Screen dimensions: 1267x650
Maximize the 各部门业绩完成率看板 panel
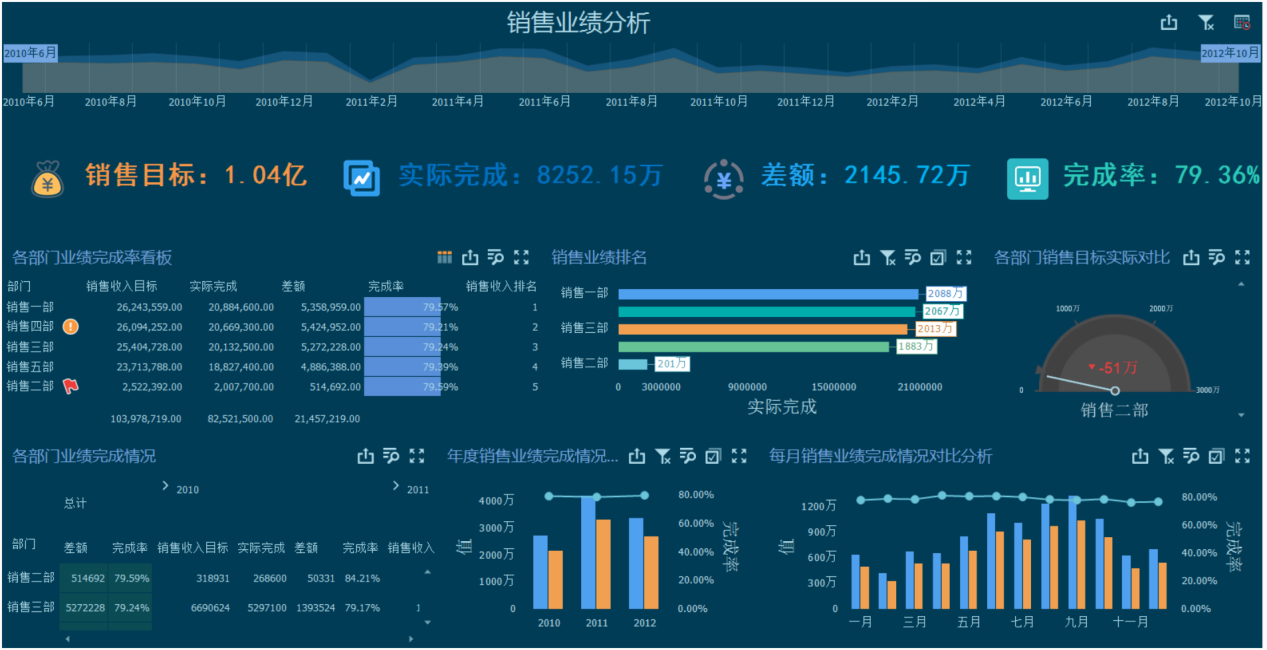pyautogui.click(x=521, y=257)
